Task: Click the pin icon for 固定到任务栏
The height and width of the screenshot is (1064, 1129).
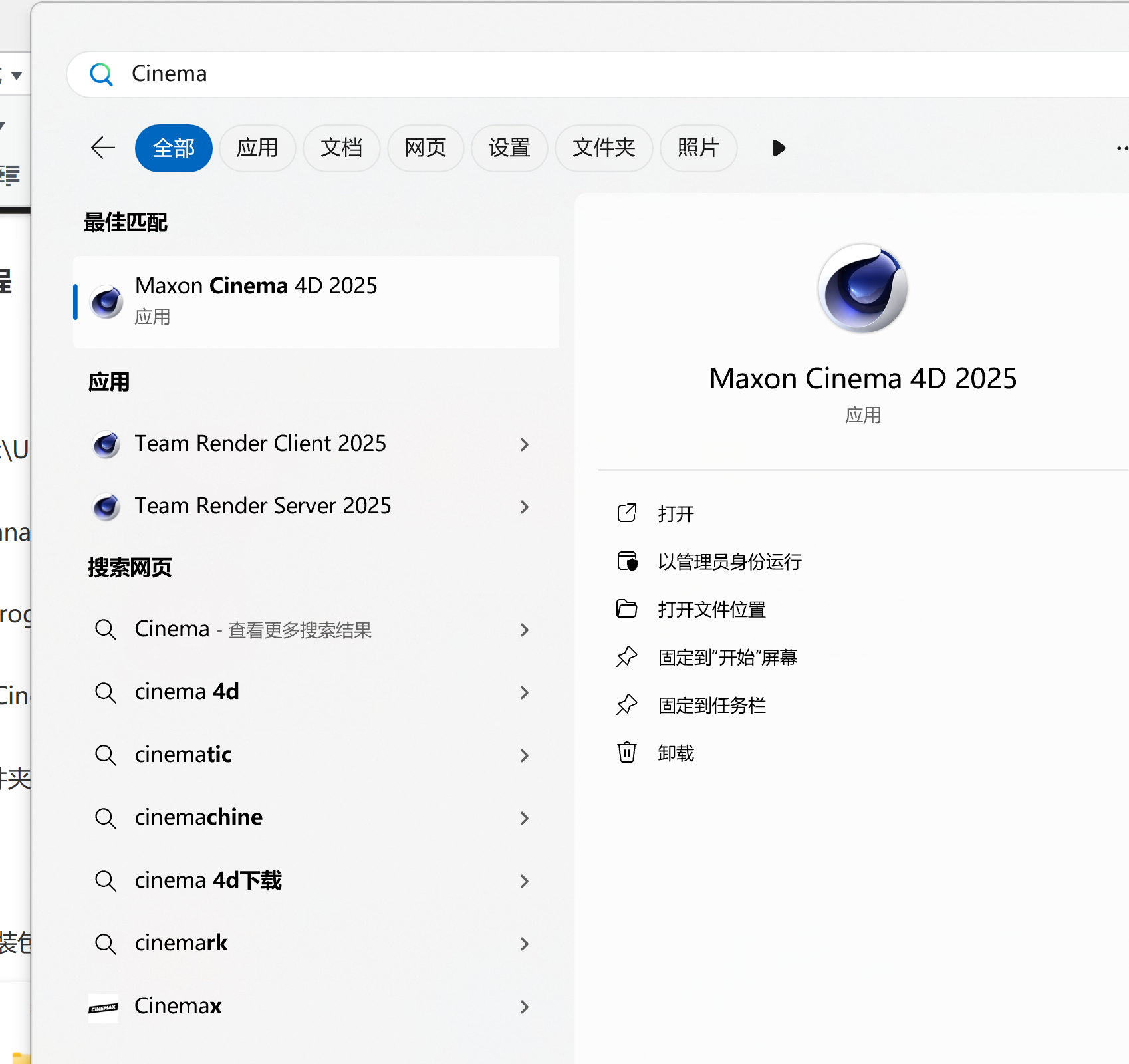Action: (x=626, y=705)
